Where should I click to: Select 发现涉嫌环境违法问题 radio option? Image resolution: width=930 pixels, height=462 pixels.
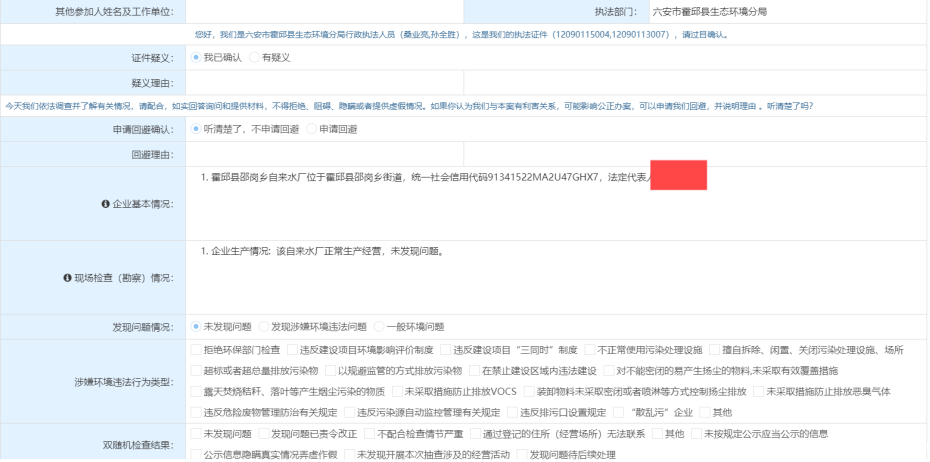click(x=264, y=327)
